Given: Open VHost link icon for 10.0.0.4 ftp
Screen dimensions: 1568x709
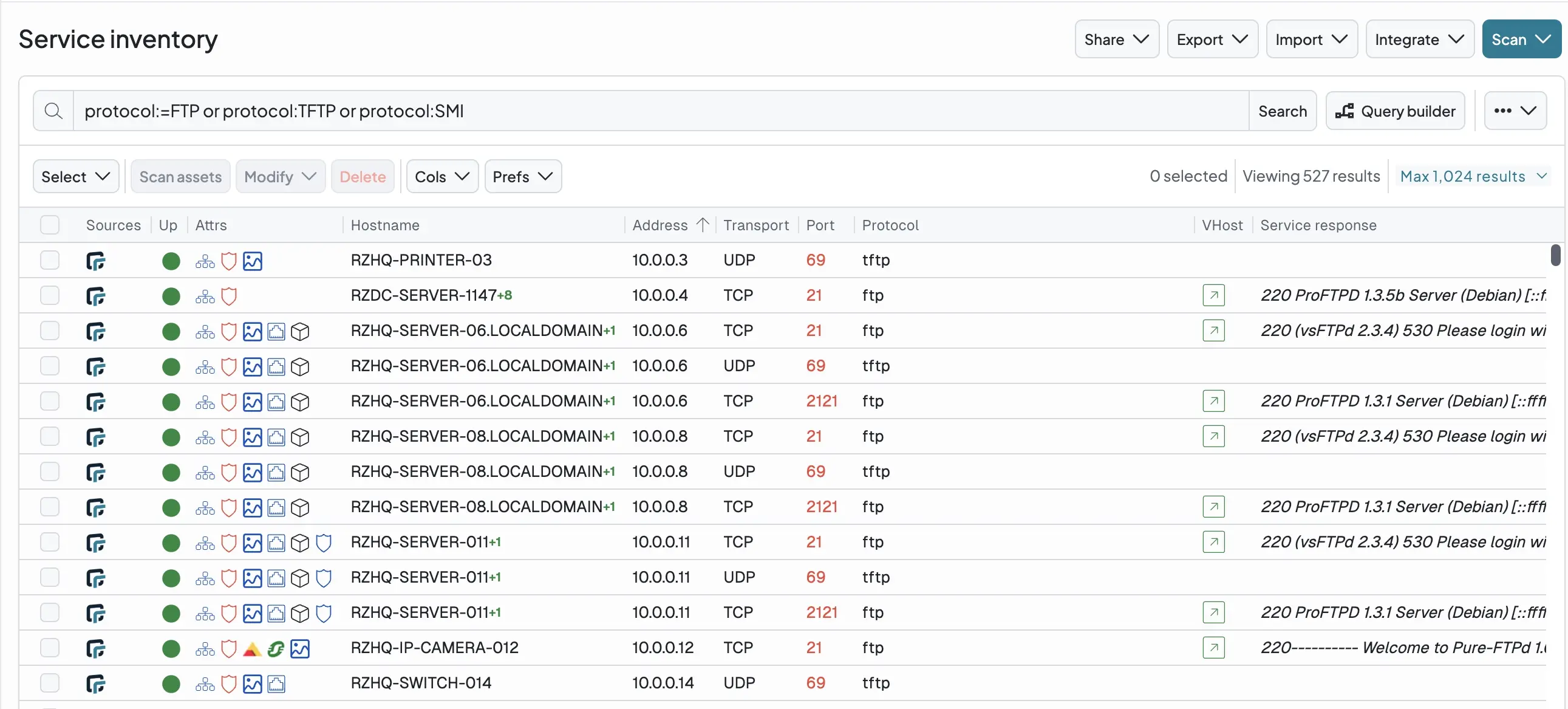Looking at the screenshot, I should point(1213,295).
